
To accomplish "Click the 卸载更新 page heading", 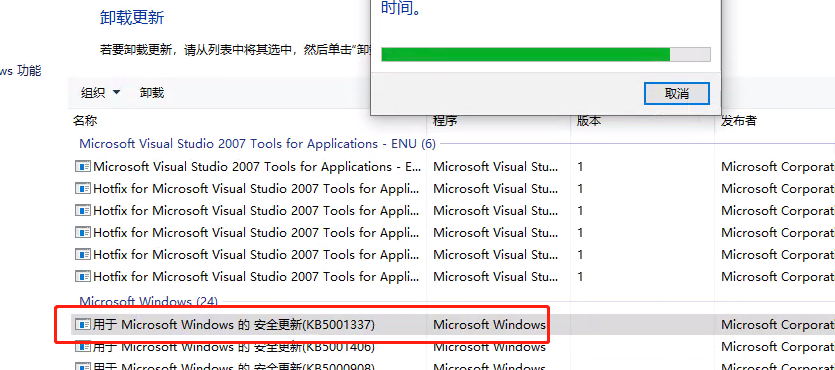I will 132,18.
